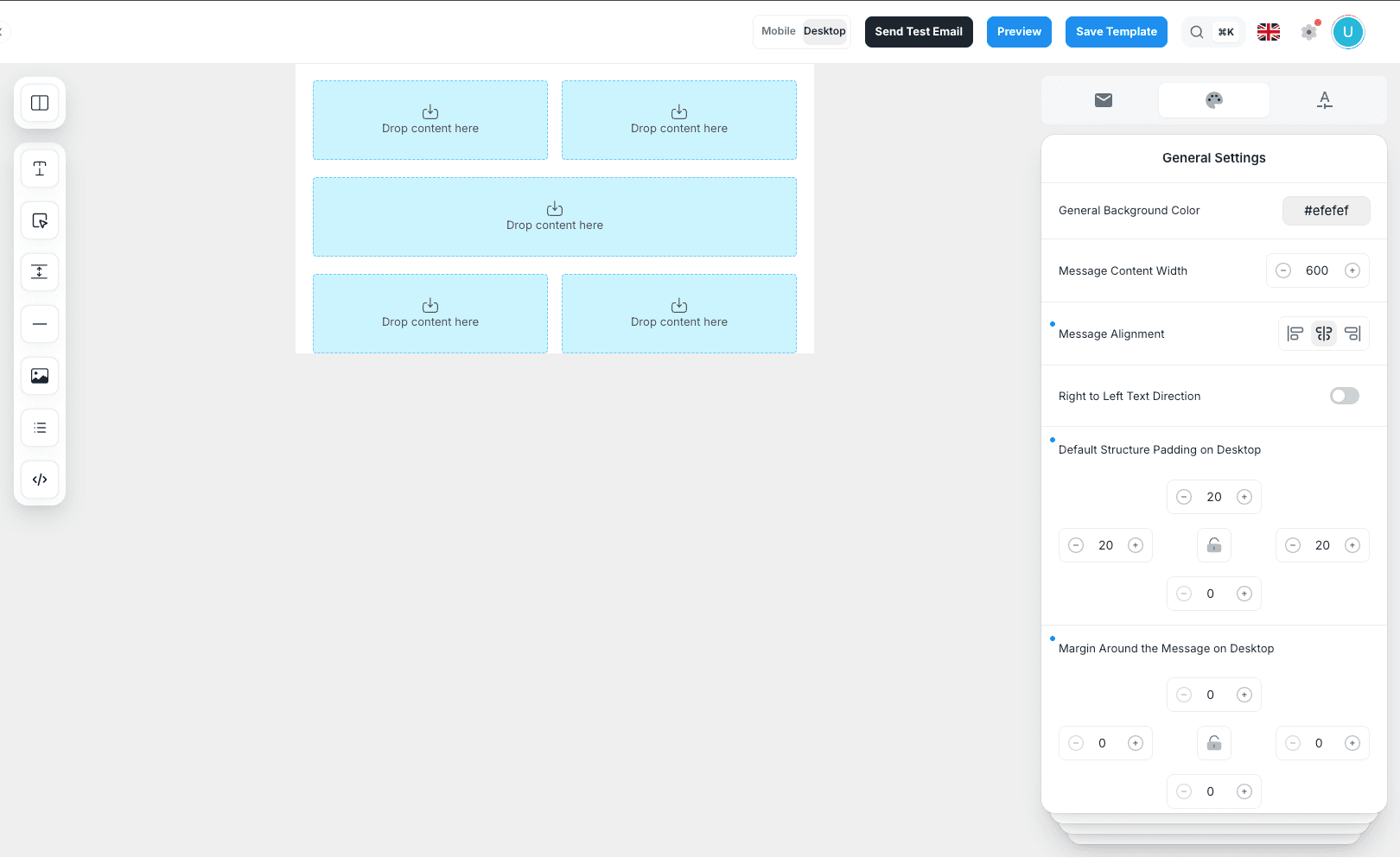Decrease left structure padding on desktop

tap(1076, 545)
